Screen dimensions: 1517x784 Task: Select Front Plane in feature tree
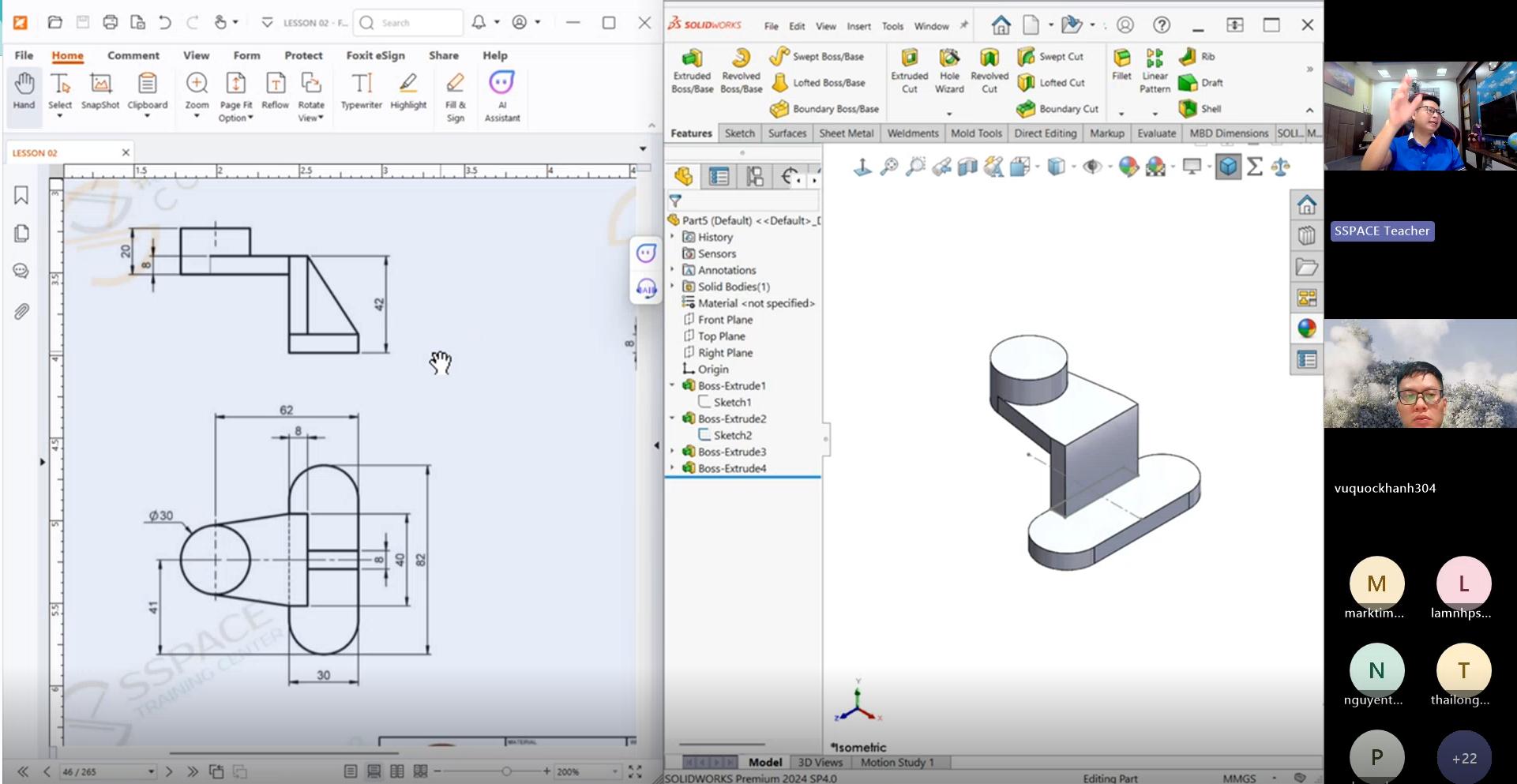[x=725, y=320]
